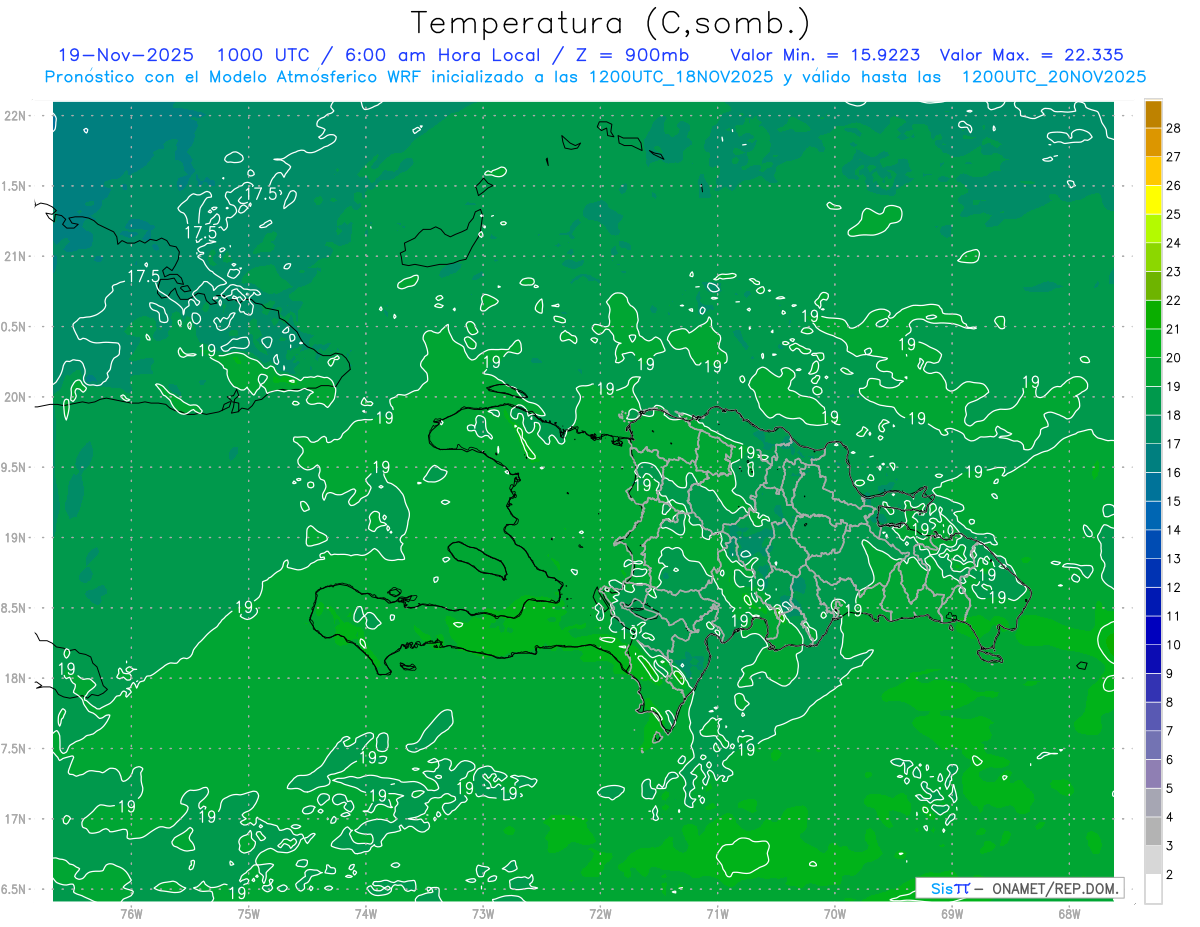The width and height of the screenshot is (1200, 927).
Task: Click the "0.5N" latitude label
Action: (x=13, y=327)
